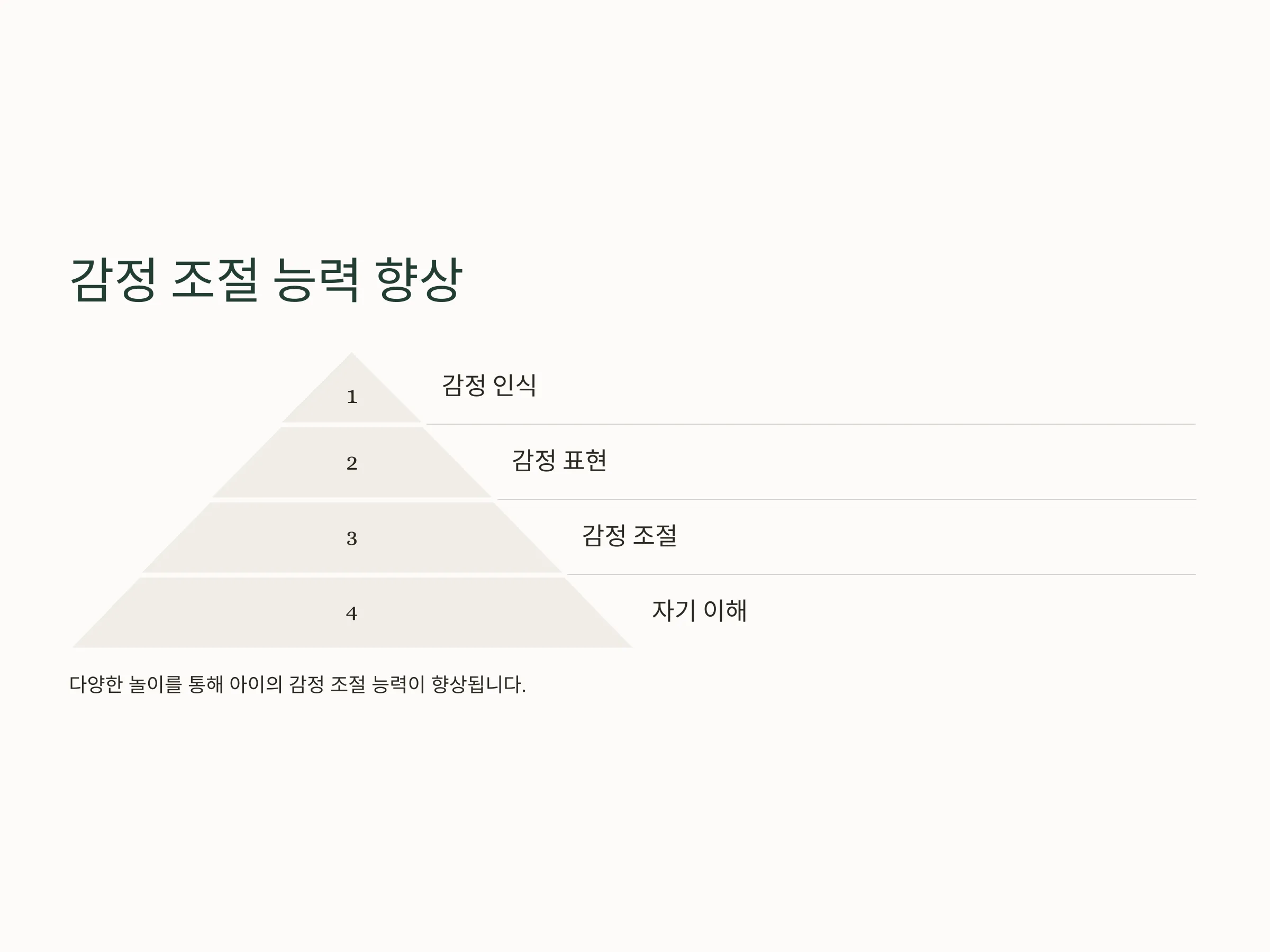Click the divider line under 감정 표현
The width and height of the screenshot is (1270, 952).
click(x=847, y=499)
